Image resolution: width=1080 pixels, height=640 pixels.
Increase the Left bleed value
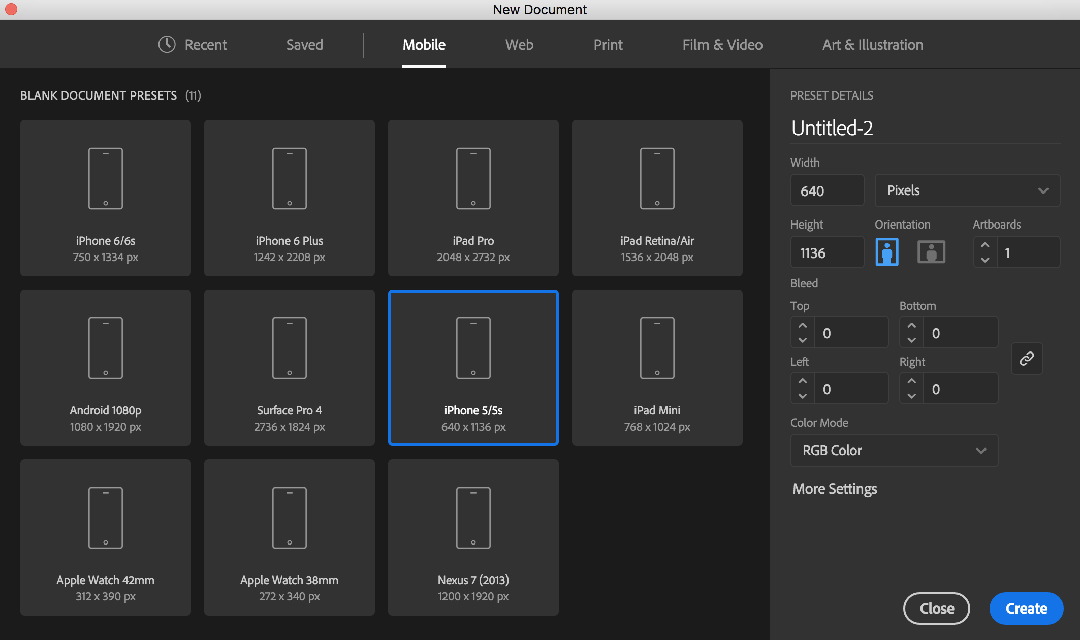(802, 382)
